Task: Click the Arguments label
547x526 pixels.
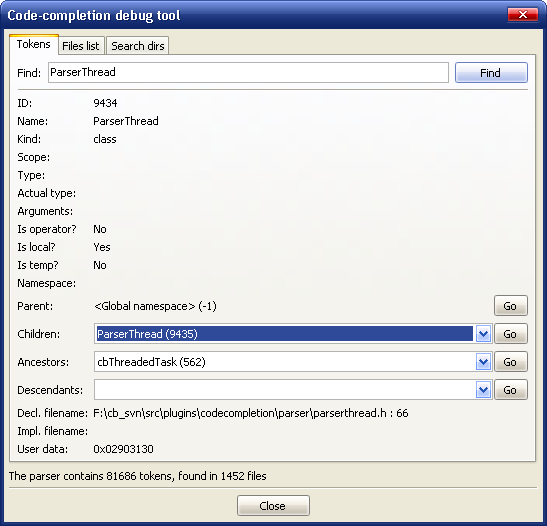Action: (x=45, y=211)
